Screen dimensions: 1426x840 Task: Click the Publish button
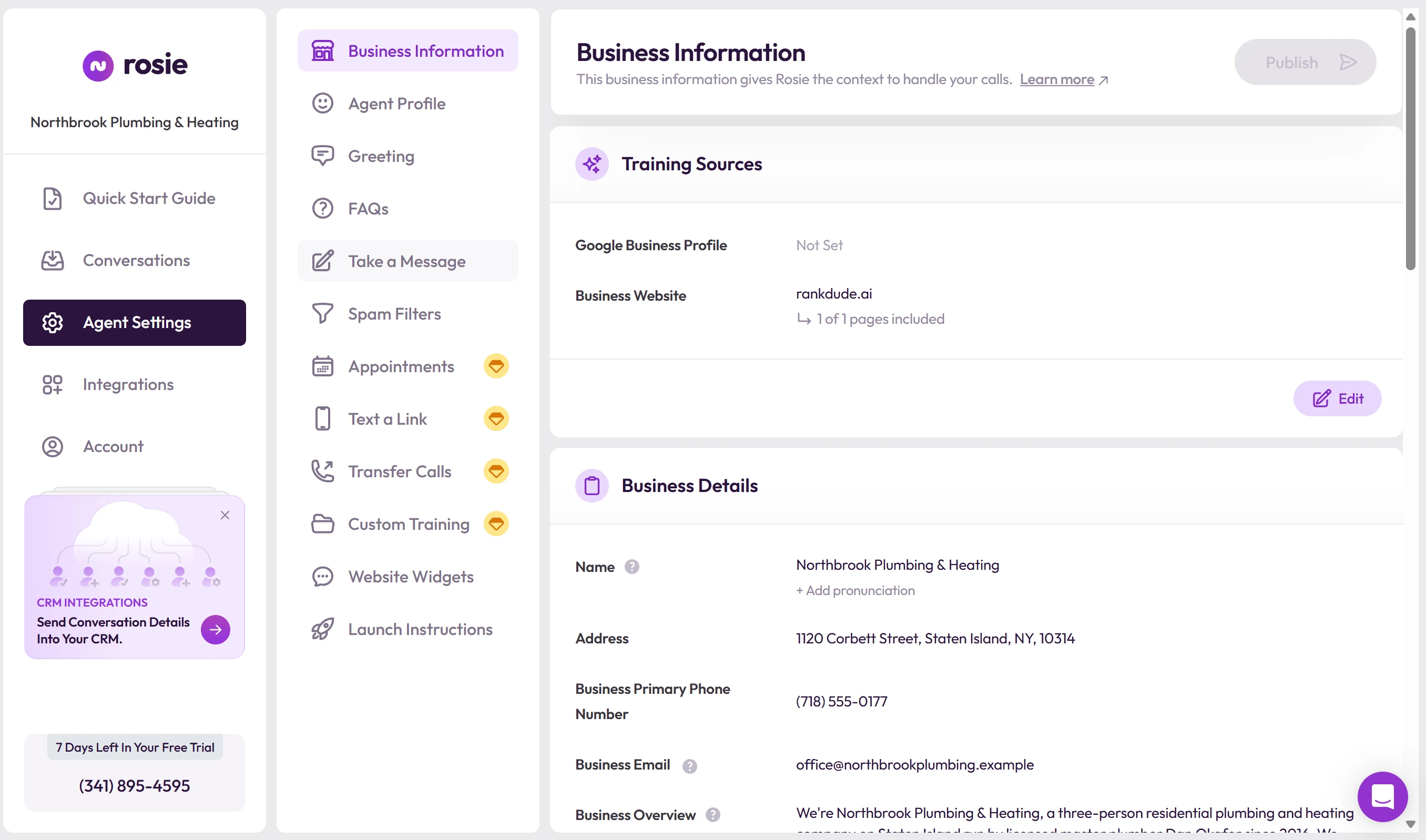(1305, 62)
